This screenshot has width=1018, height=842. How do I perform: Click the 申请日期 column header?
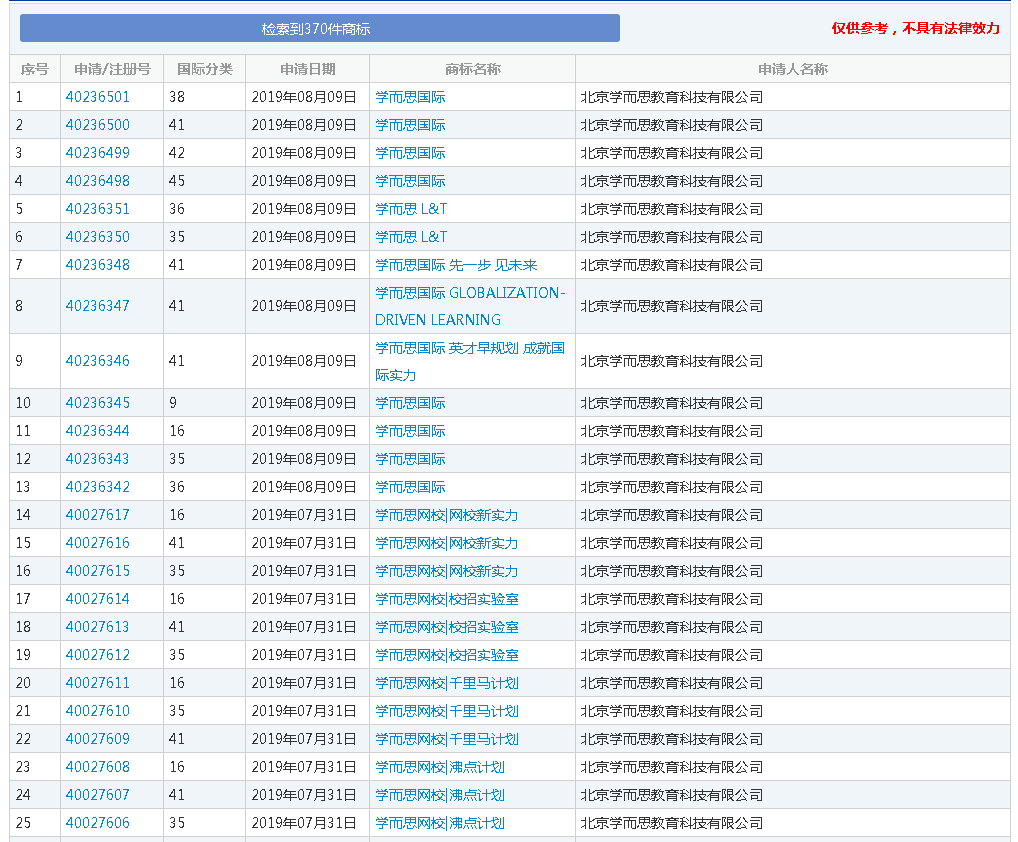click(308, 69)
